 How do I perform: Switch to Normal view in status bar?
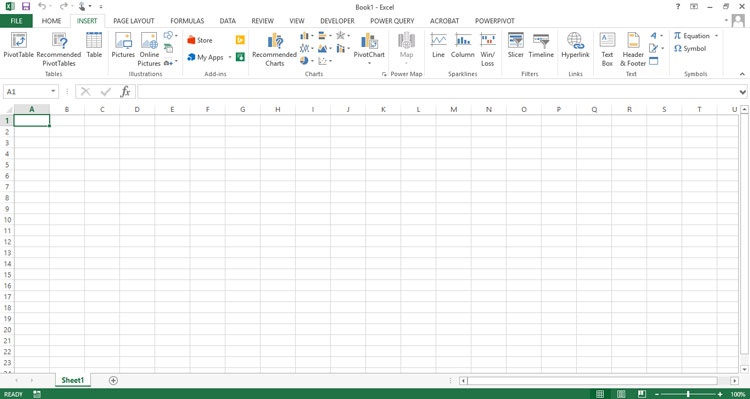(600, 394)
